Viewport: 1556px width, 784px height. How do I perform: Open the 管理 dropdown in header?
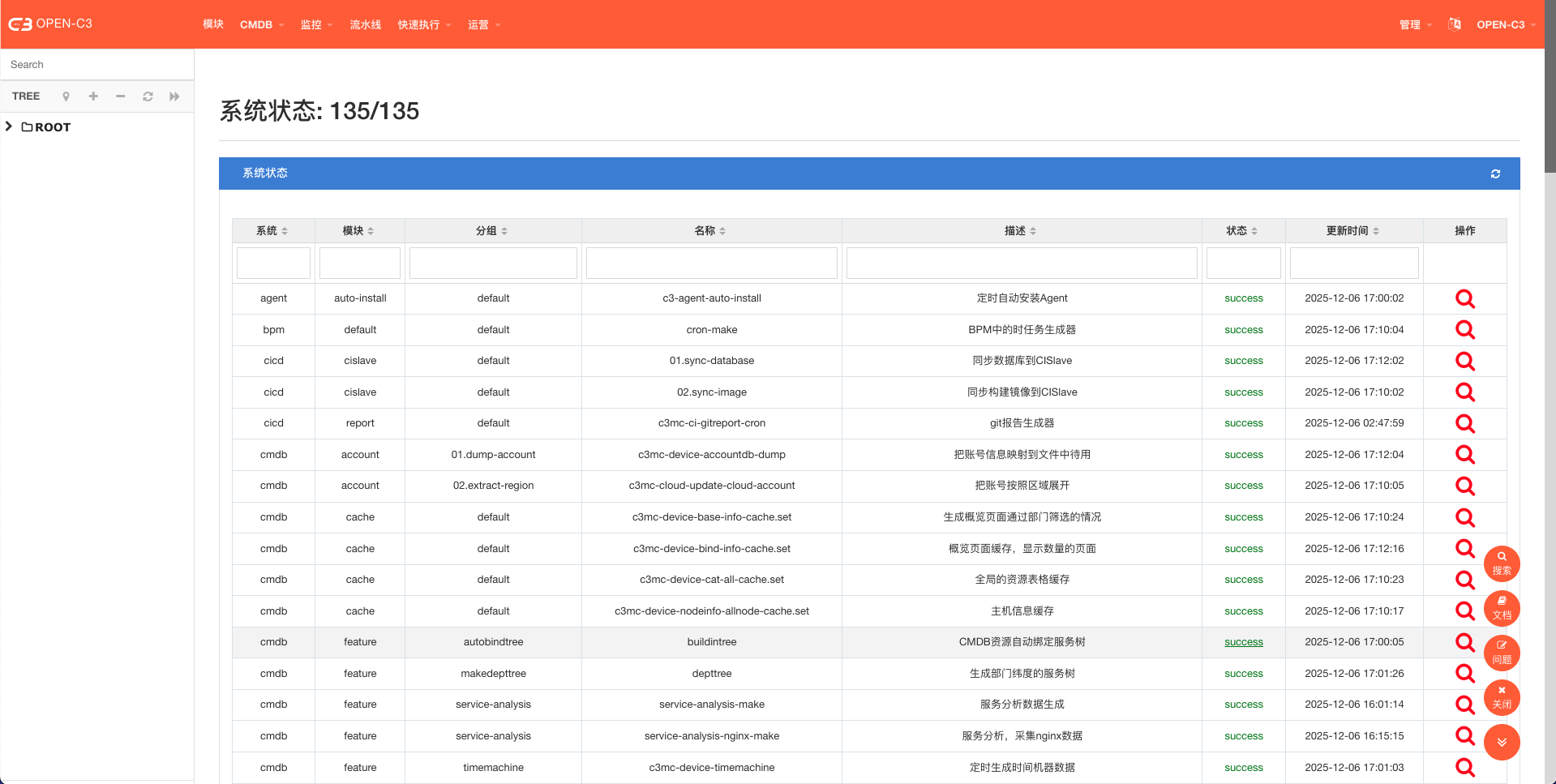(x=1415, y=25)
